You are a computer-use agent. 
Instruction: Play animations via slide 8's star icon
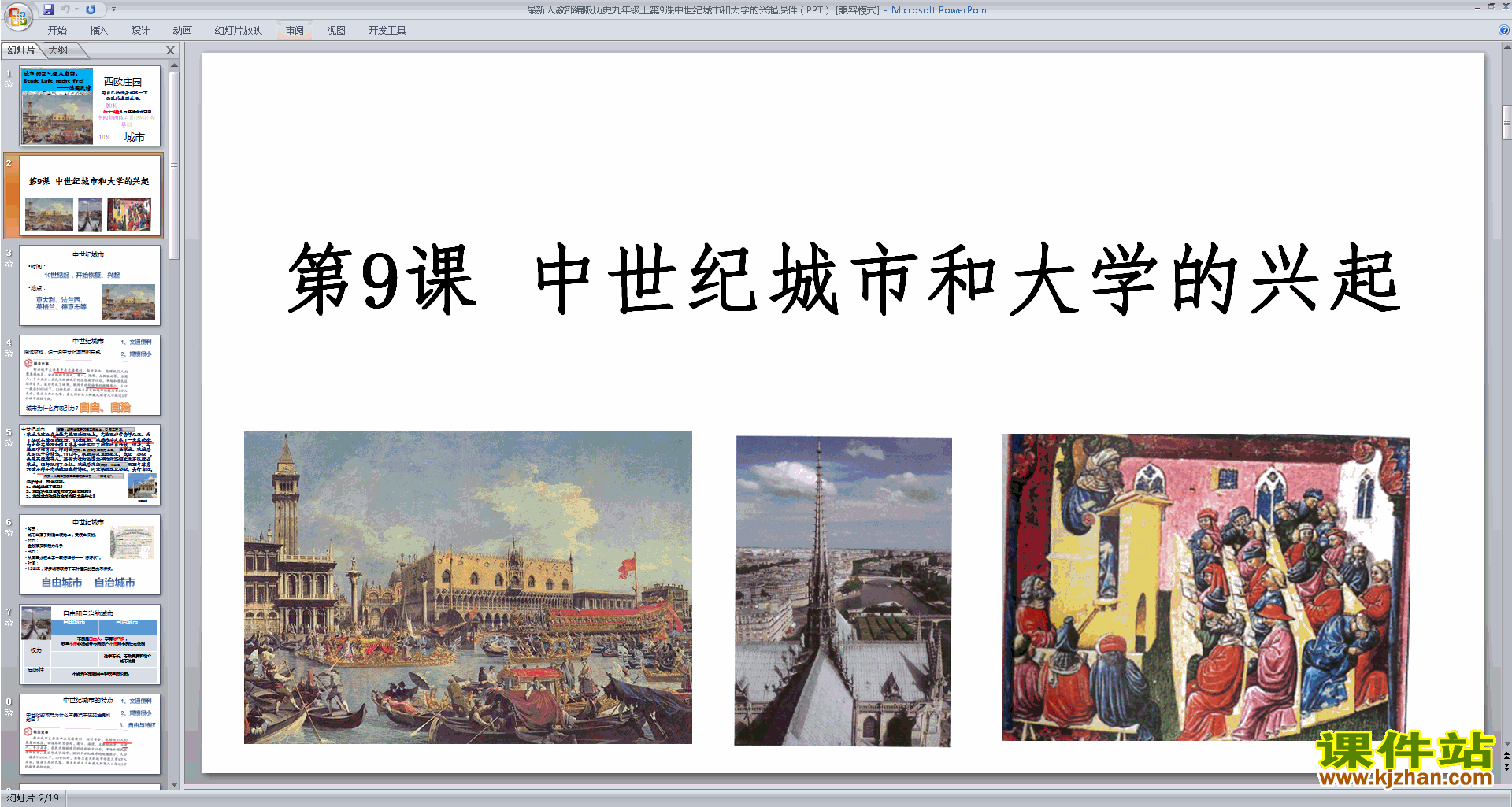click(x=9, y=712)
